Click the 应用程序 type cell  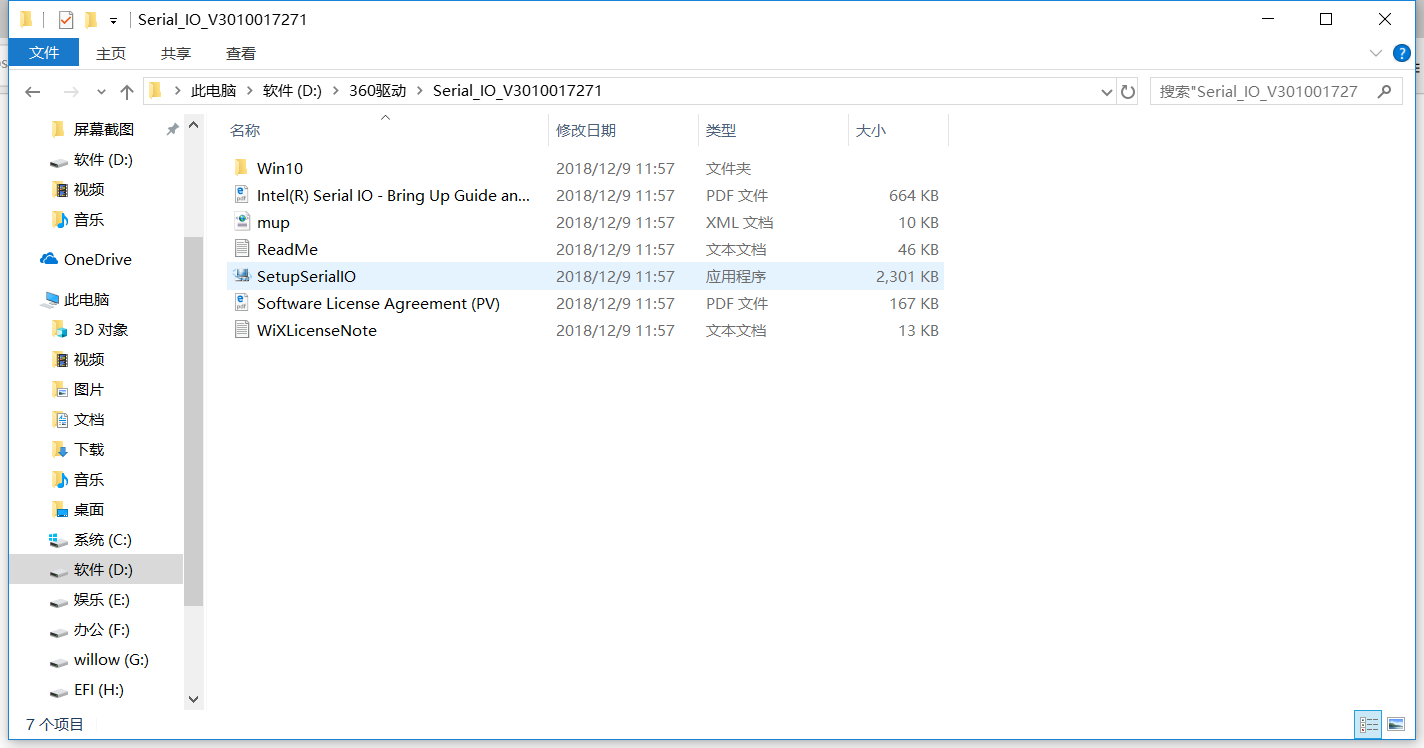[736, 276]
